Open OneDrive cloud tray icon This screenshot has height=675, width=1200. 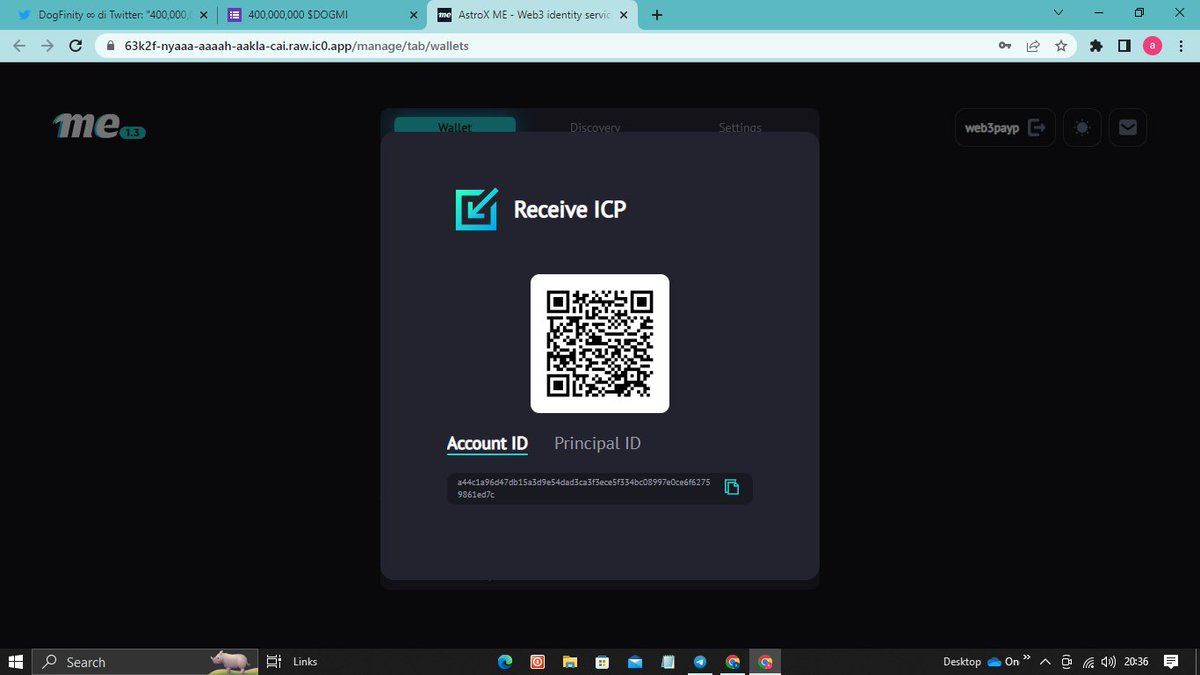point(995,662)
